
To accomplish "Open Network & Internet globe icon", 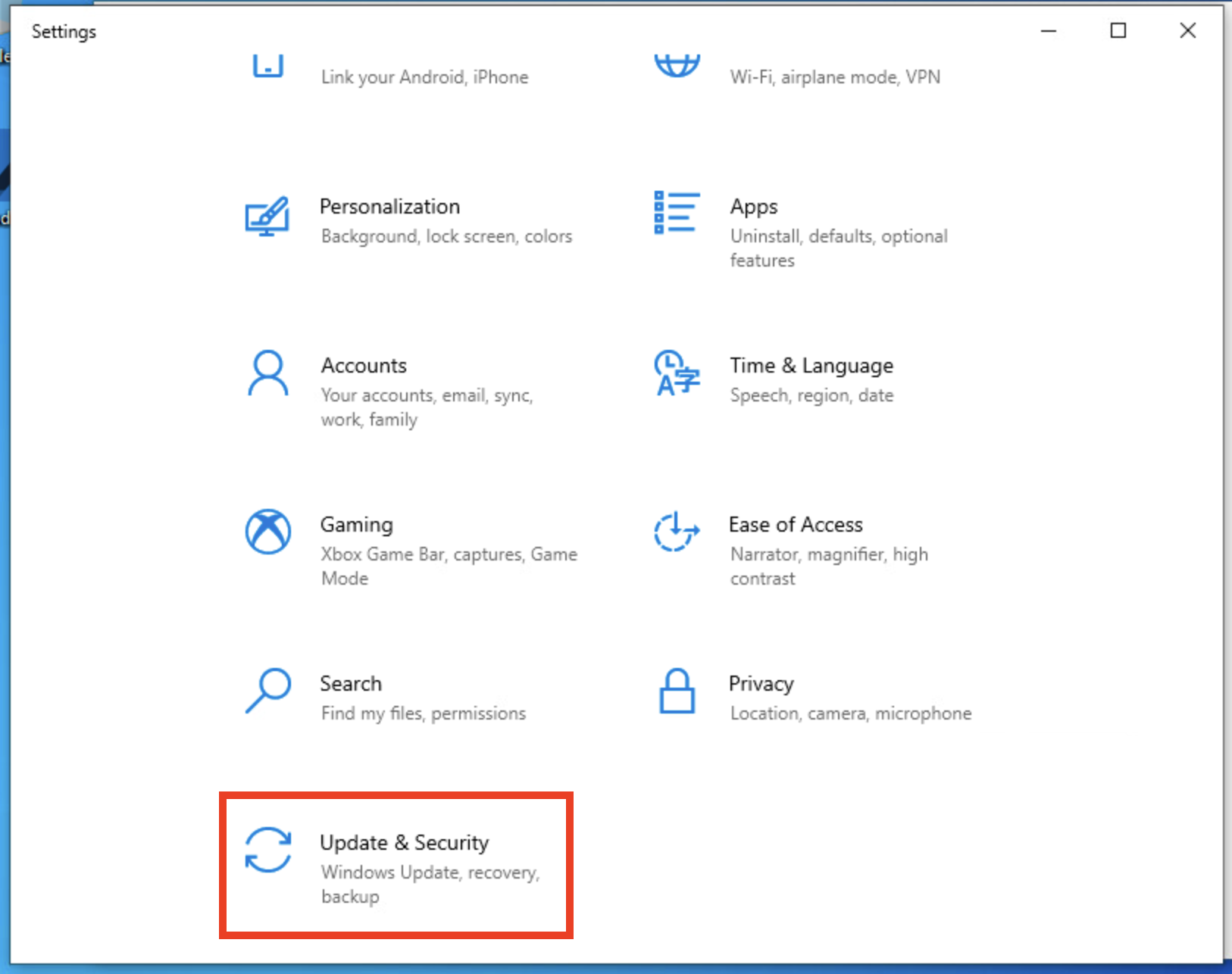I will click(x=677, y=64).
